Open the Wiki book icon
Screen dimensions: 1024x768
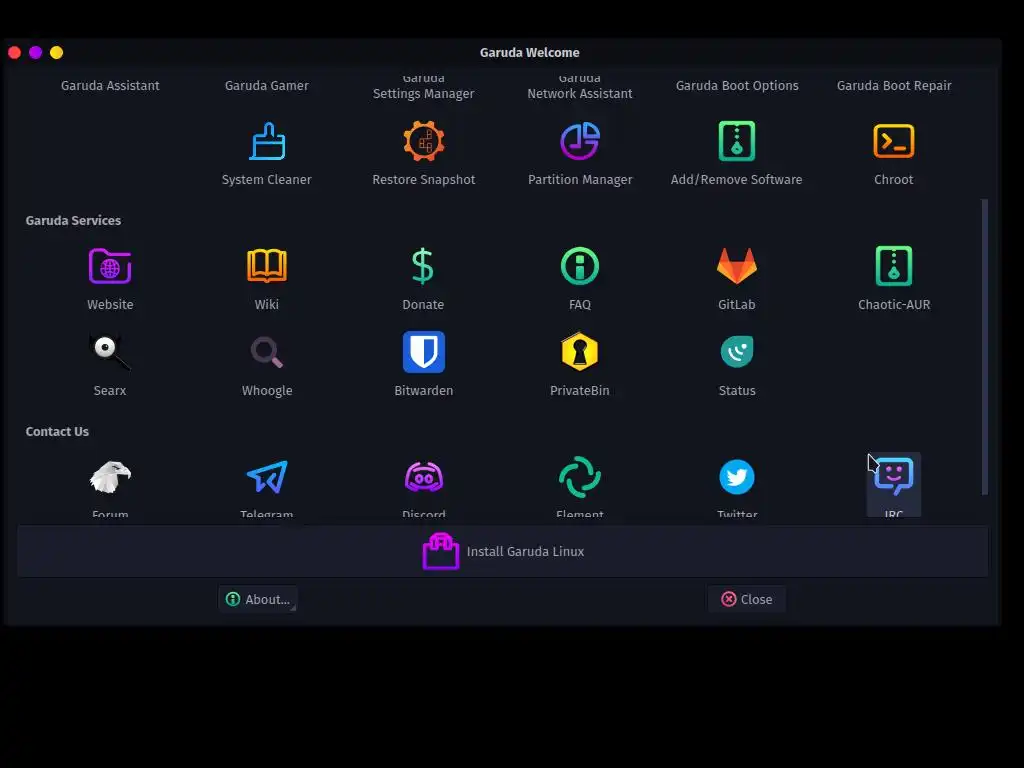(x=266, y=266)
